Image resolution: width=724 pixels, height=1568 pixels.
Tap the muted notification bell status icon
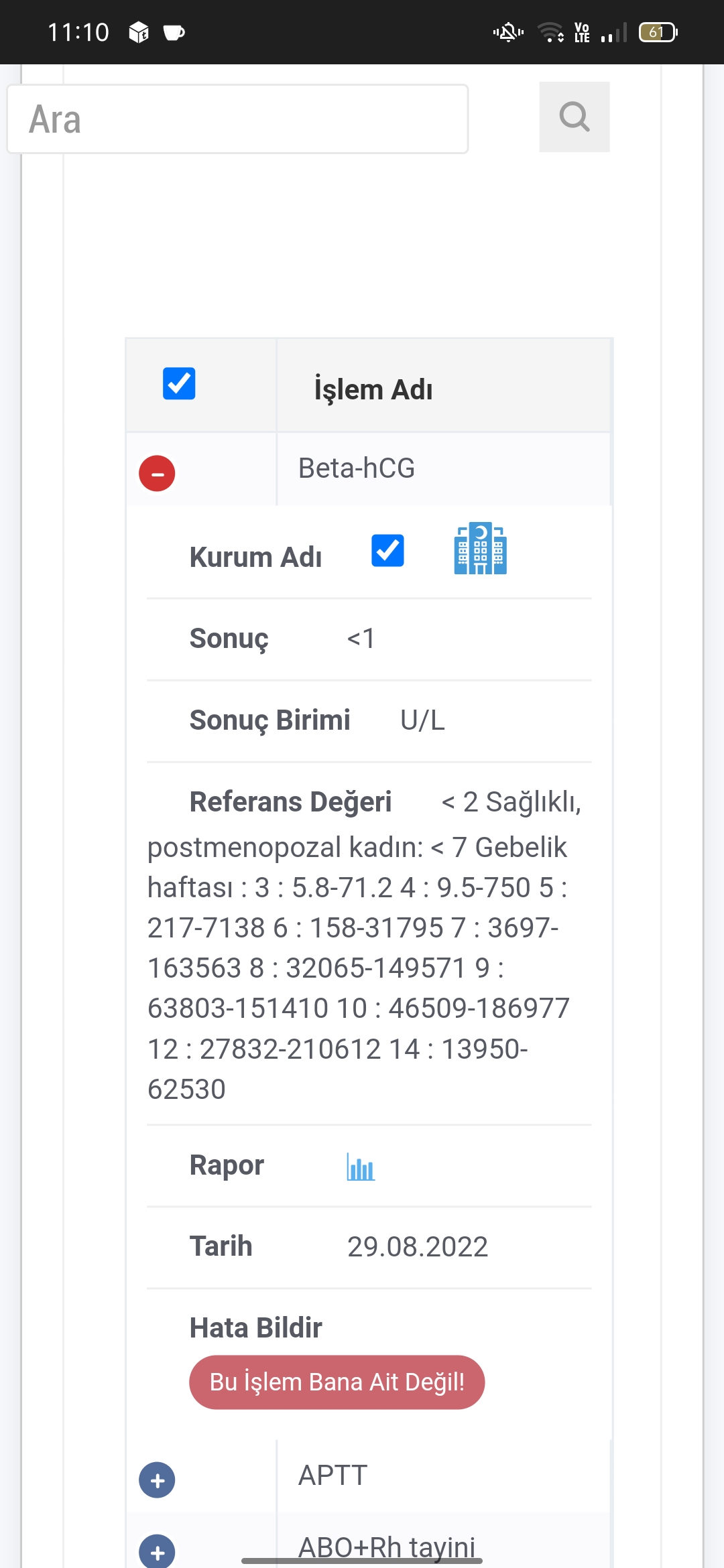(508, 32)
